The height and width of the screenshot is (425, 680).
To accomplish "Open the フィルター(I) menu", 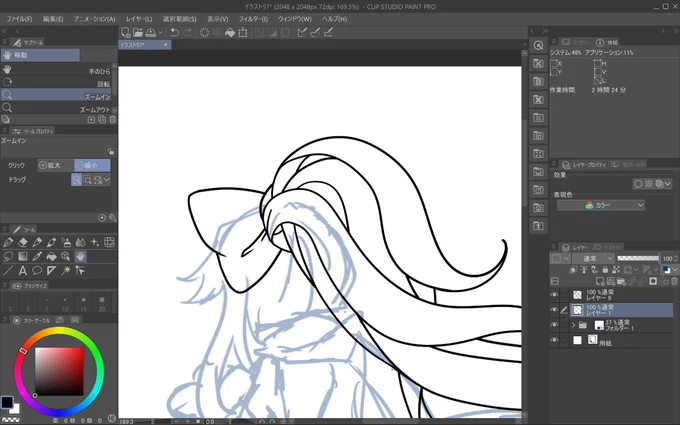I will pyautogui.click(x=253, y=19).
